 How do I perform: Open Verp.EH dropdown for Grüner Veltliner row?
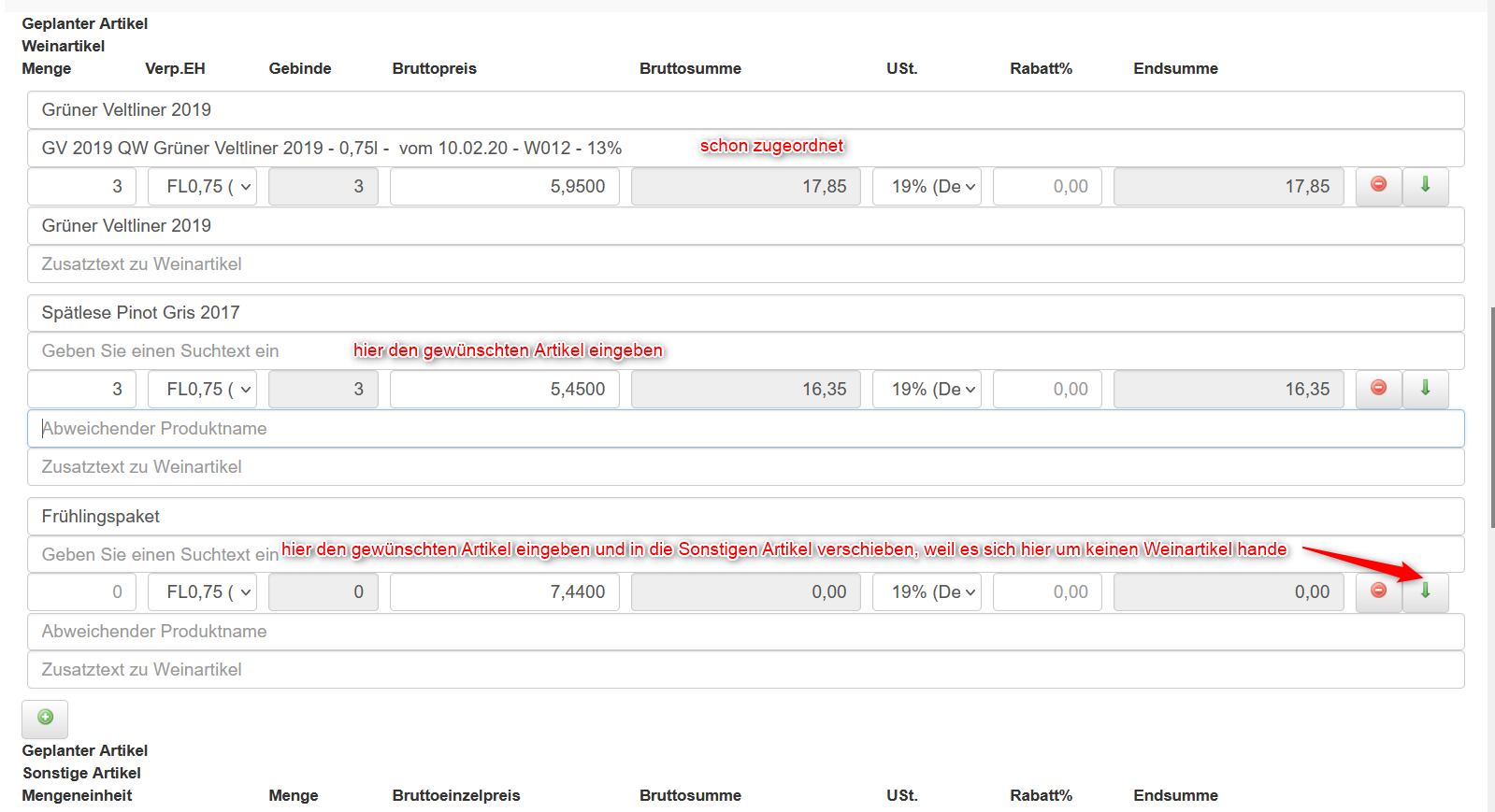(202, 187)
